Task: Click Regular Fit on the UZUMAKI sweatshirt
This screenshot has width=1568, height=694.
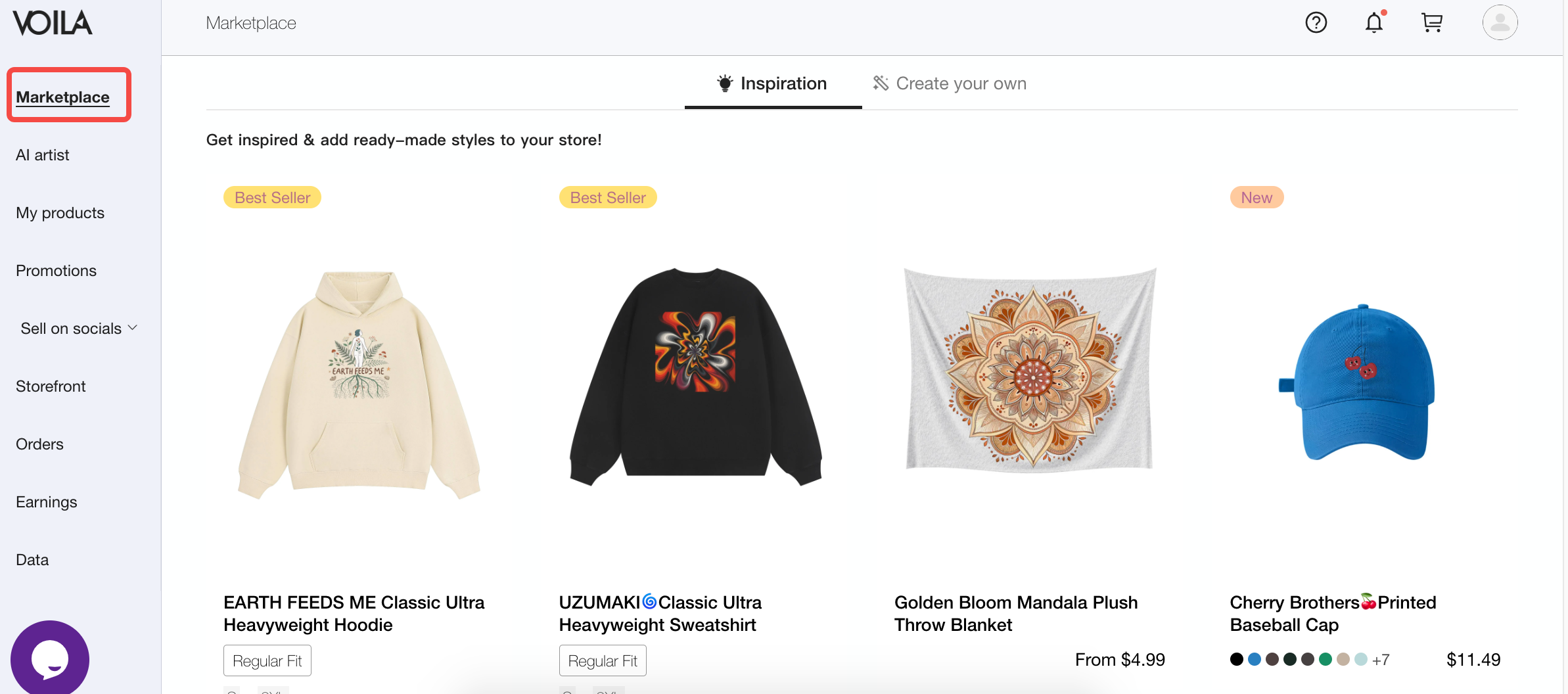Action: [603, 660]
